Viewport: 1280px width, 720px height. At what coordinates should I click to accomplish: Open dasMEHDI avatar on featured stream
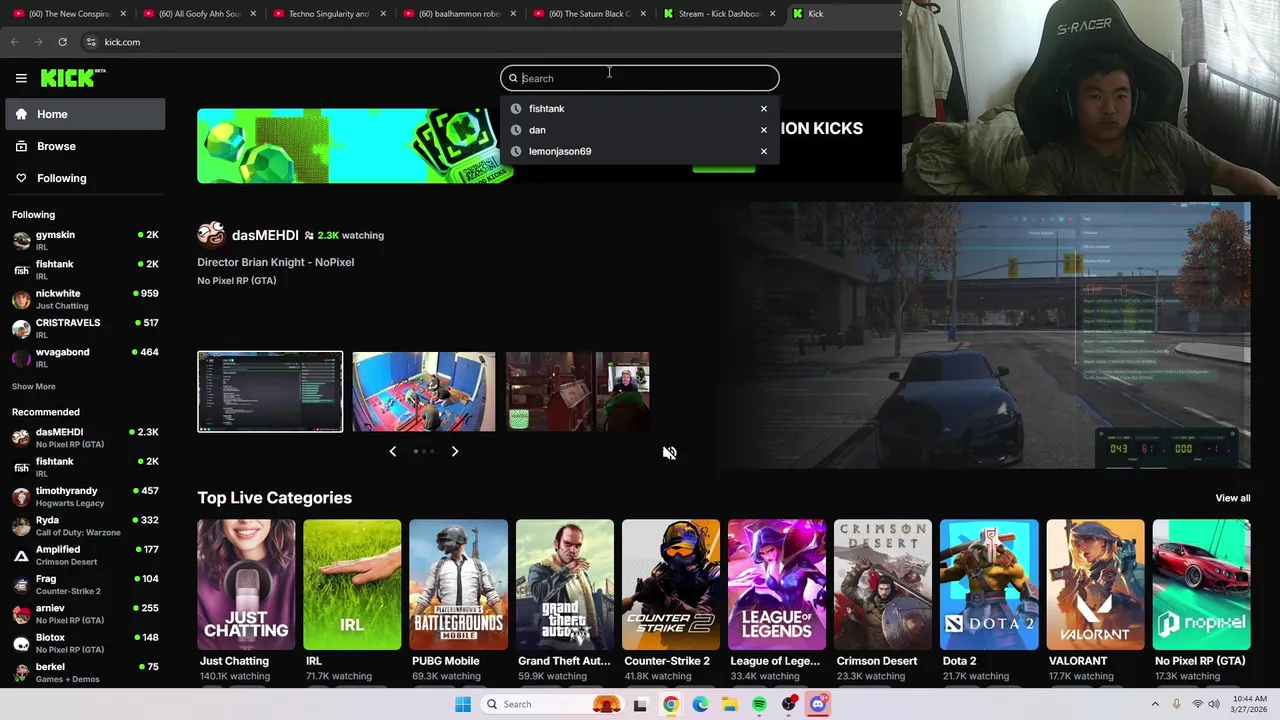pyautogui.click(x=211, y=234)
